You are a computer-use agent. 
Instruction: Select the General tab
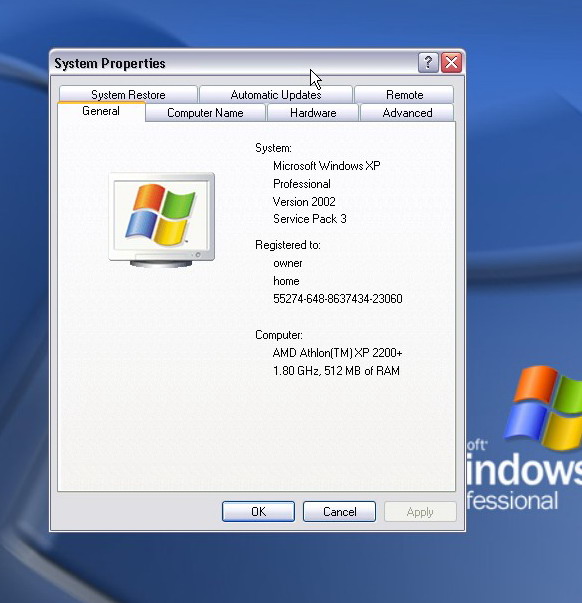click(101, 111)
